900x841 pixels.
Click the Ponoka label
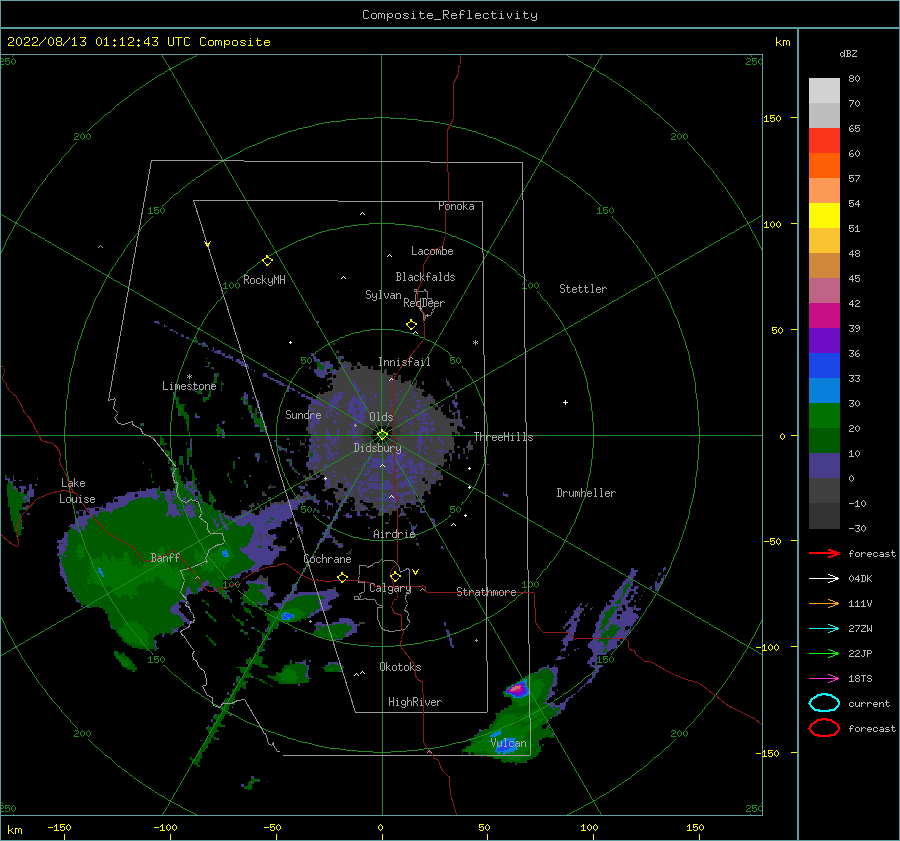click(456, 206)
